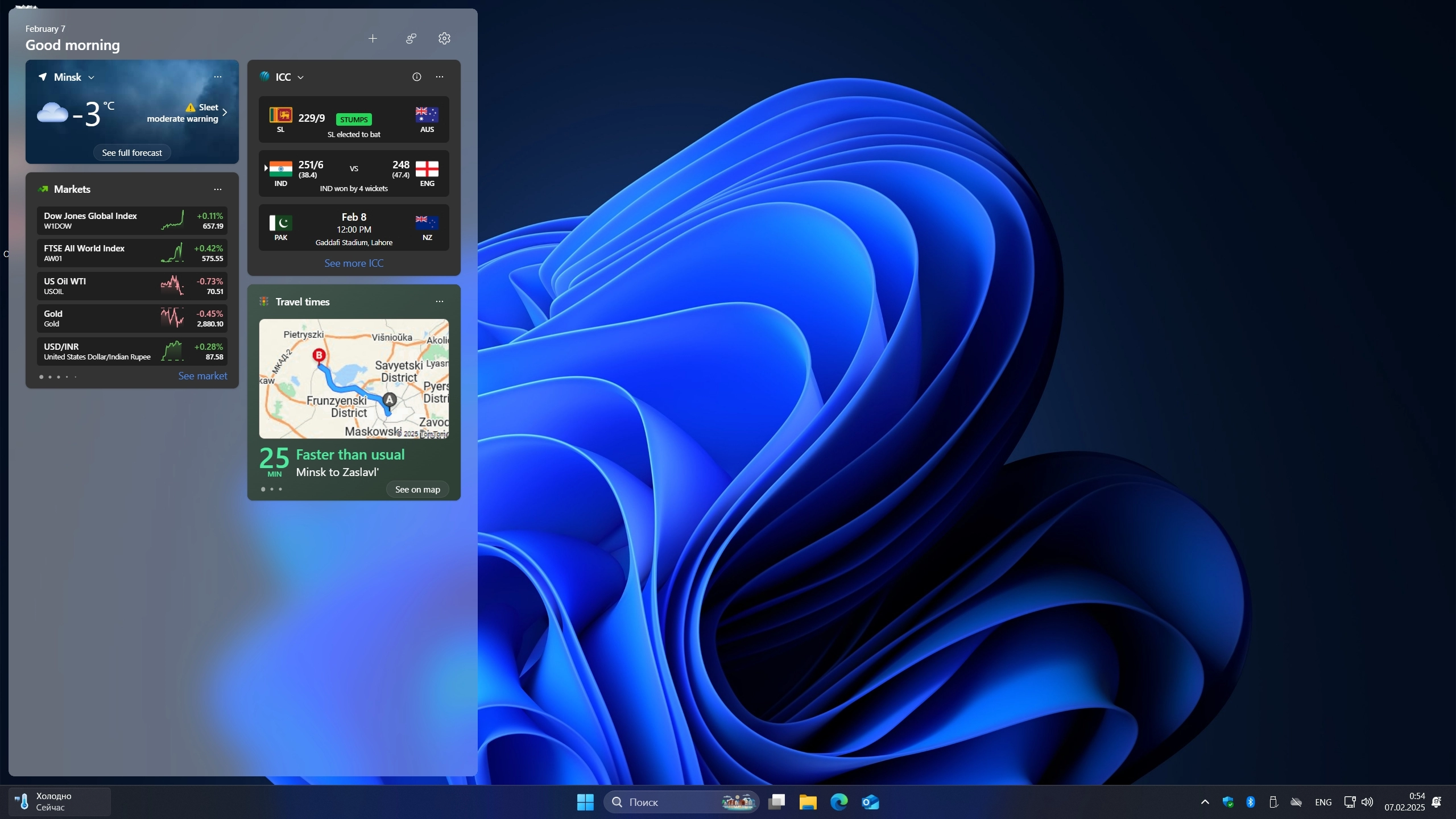Open the Markets widget more options menu
Screen dimensions: 1456x819
[218, 189]
